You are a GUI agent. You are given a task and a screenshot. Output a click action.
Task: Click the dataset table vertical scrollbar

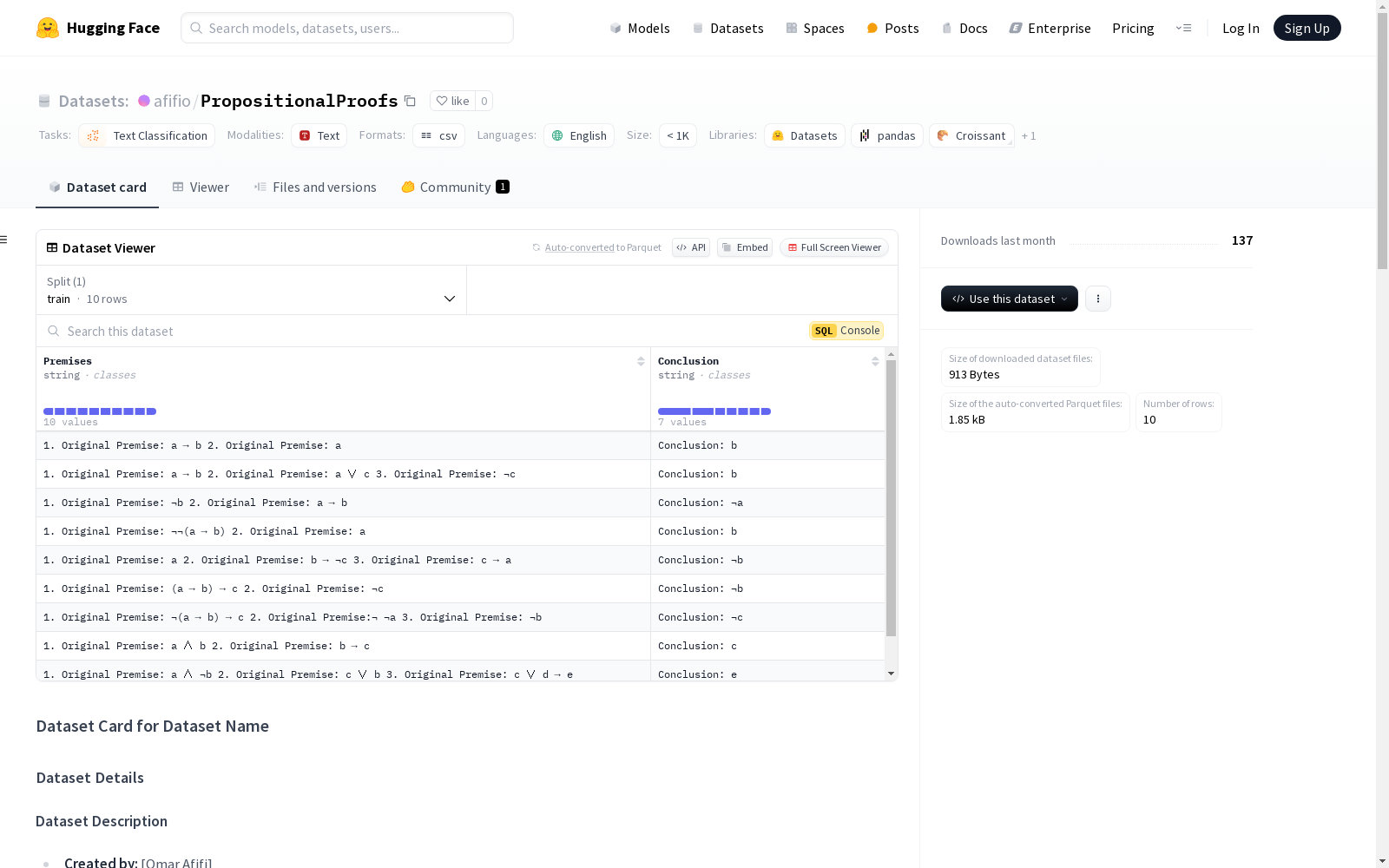[x=891, y=498]
